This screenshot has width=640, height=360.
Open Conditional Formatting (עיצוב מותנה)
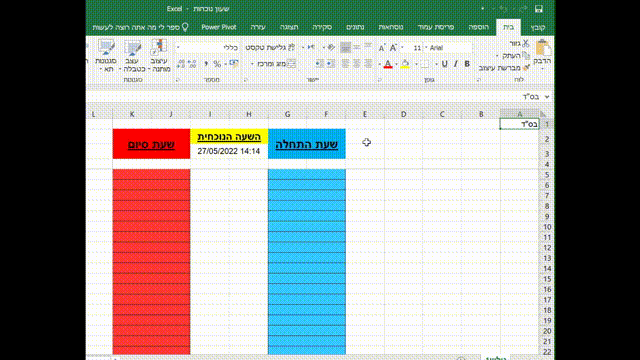coord(160,56)
